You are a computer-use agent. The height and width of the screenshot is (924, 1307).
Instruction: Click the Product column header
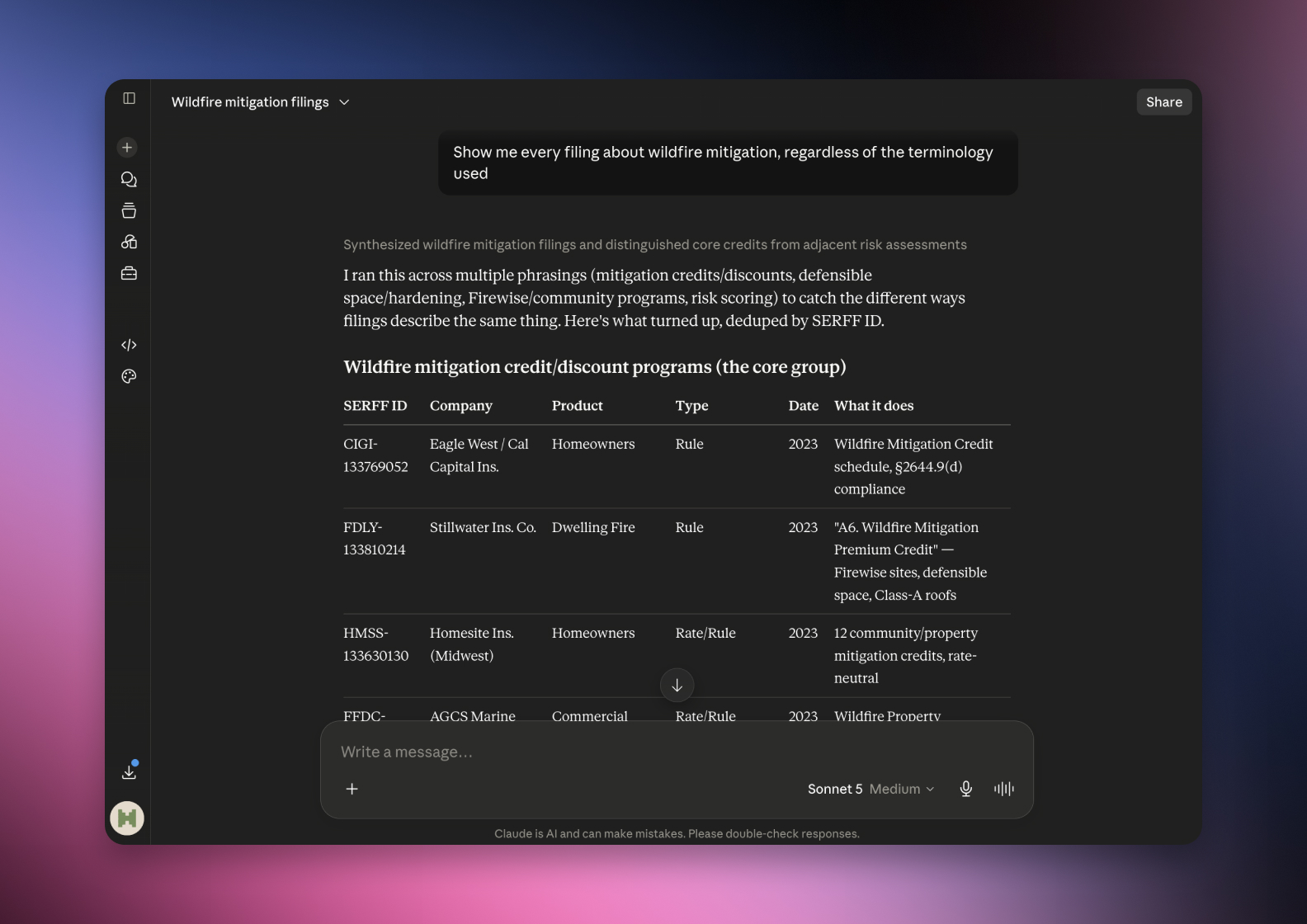[x=578, y=406]
